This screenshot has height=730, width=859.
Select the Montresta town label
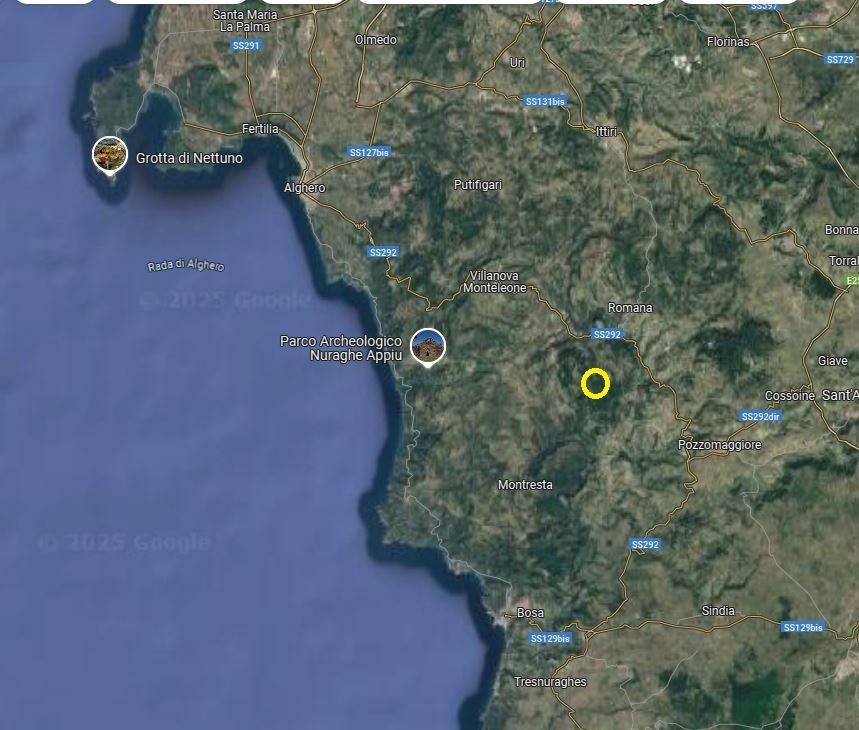click(525, 485)
